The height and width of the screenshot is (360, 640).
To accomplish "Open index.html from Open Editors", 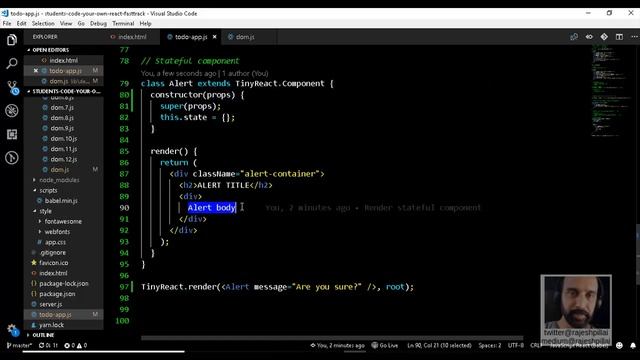I will click(64, 60).
